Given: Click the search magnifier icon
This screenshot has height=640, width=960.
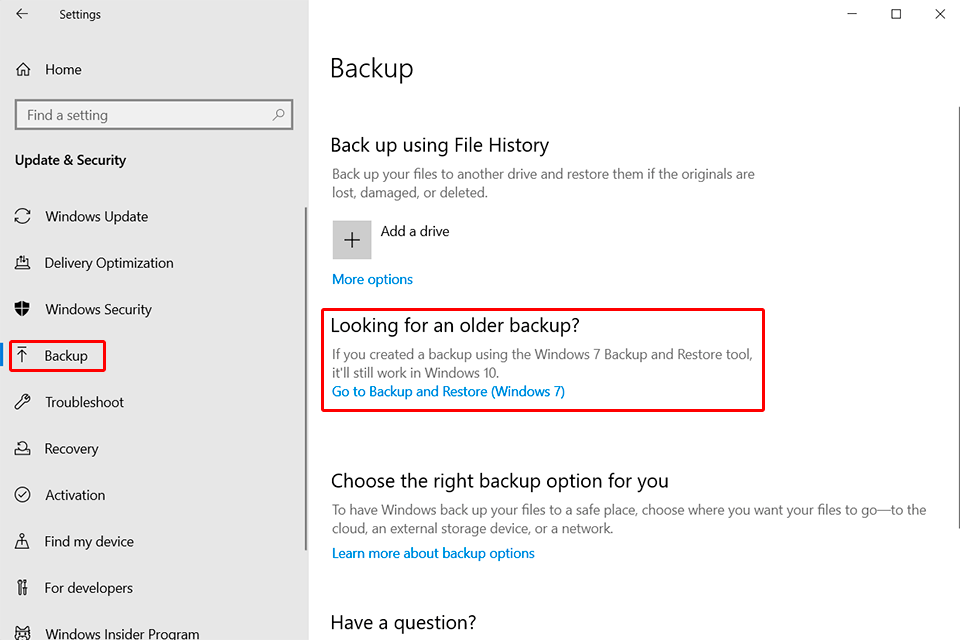Looking at the screenshot, I should (279, 115).
